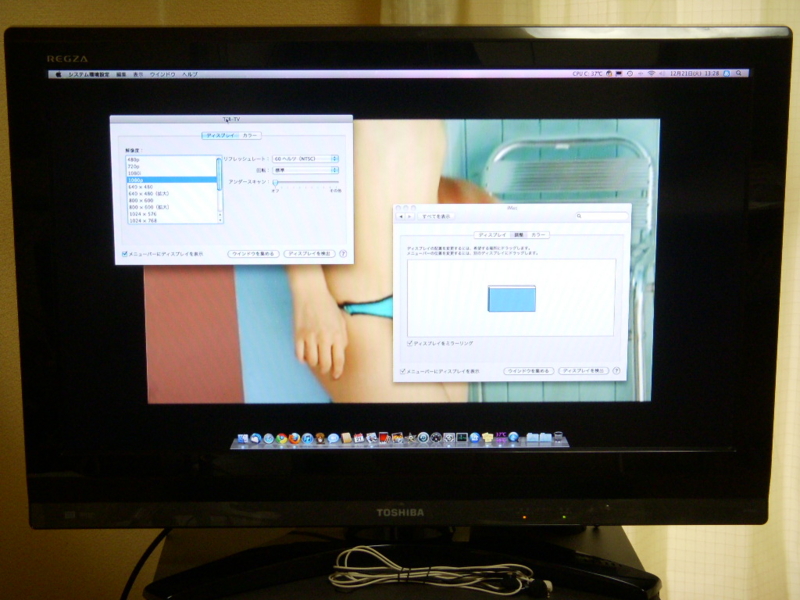Toggle ディスプレイをミラーリング checkbox
Image resolution: width=800 pixels, height=600 pixels.
point(410,343)
